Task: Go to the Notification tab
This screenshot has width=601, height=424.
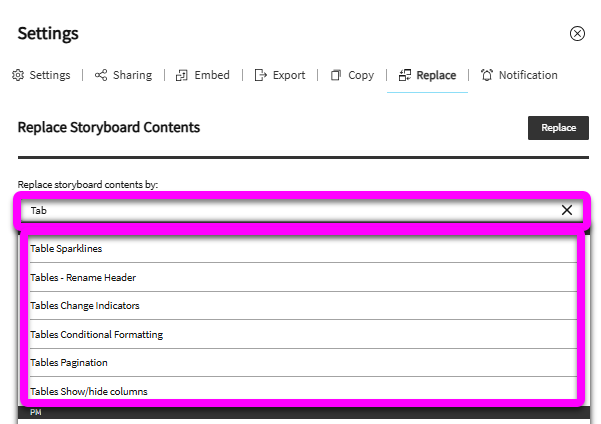Action: point(519,75)
